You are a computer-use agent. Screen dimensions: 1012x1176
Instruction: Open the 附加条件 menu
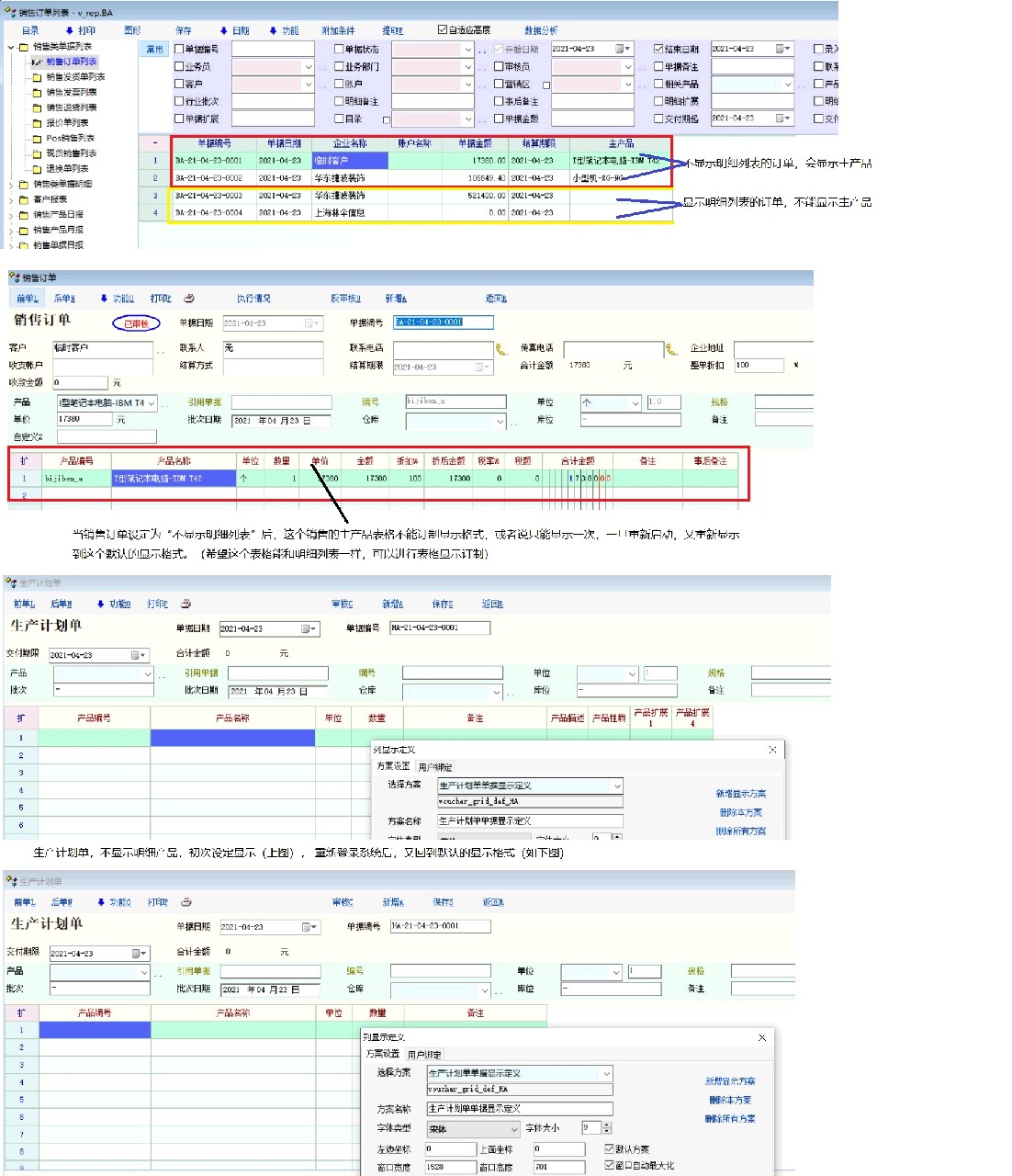click(x=338, y=30)
